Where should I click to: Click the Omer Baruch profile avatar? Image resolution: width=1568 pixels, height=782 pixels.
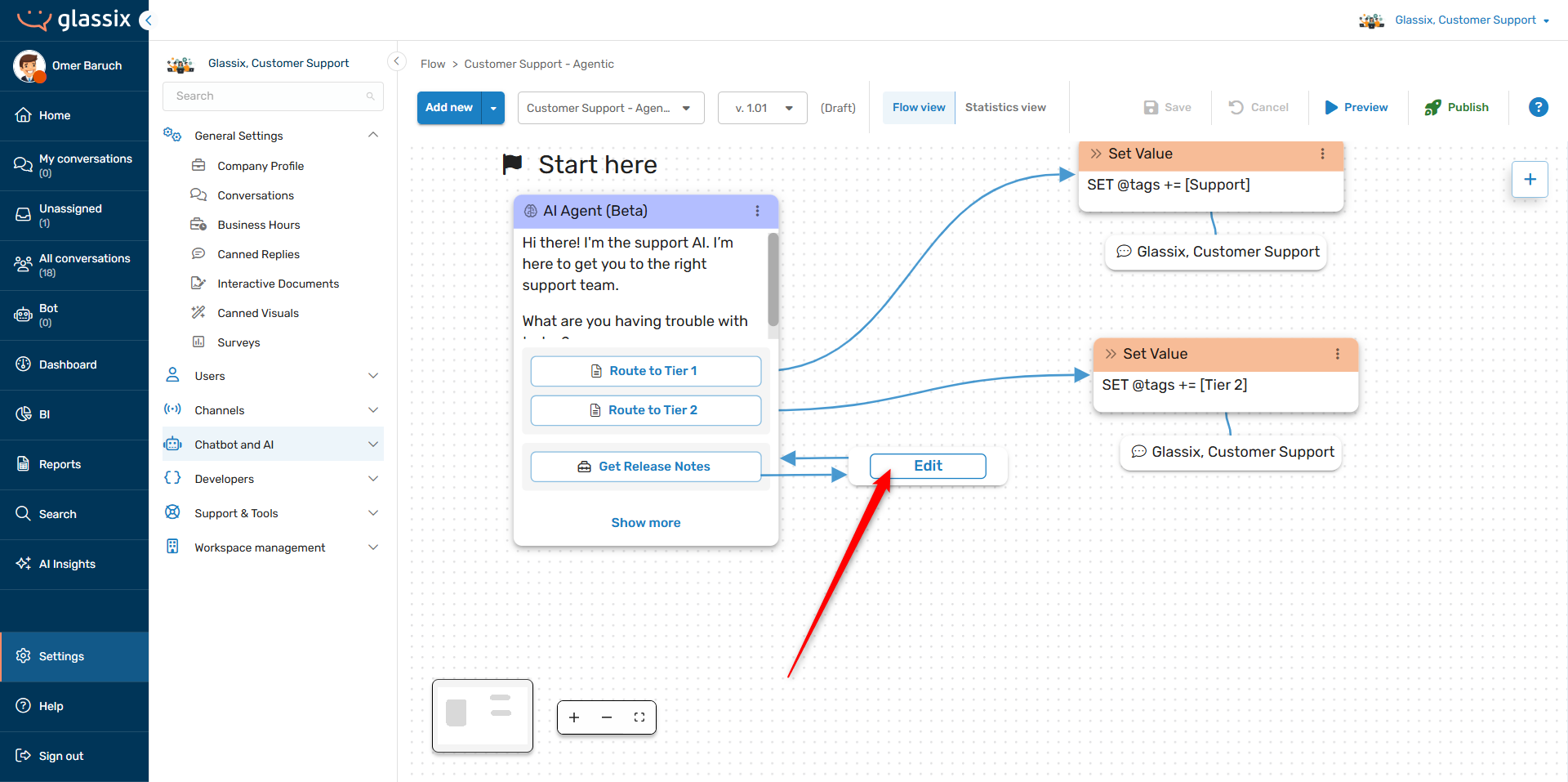click(x=29, y=65)
